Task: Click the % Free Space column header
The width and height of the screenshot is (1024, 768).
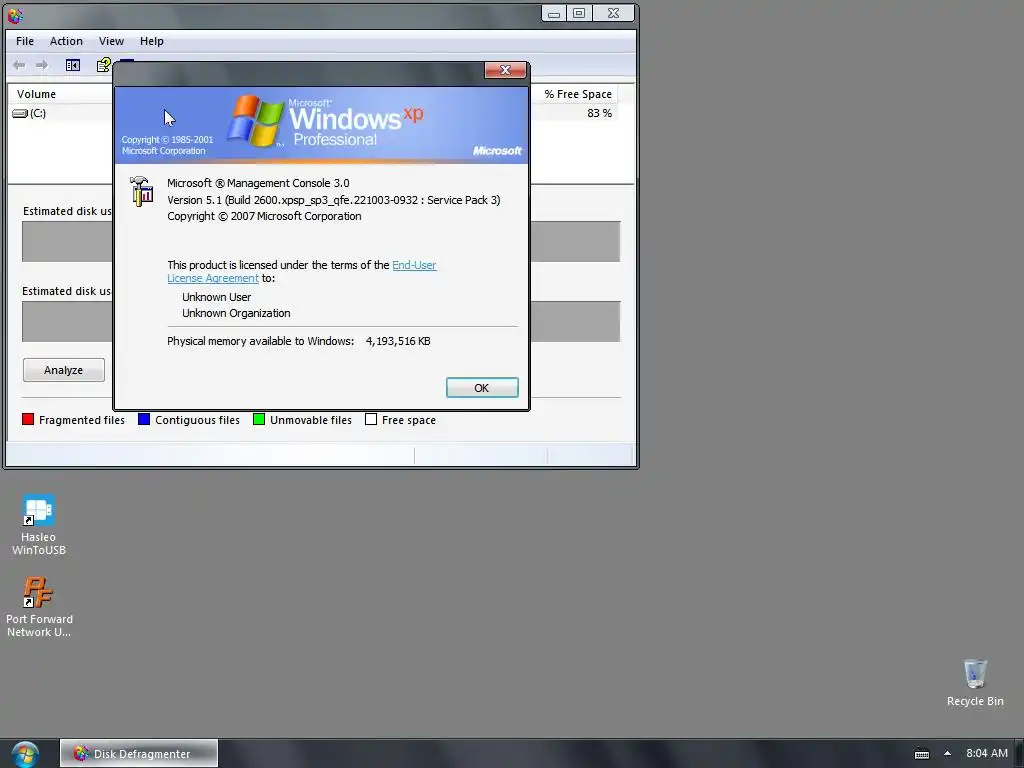Action: (x=578, y=94)
